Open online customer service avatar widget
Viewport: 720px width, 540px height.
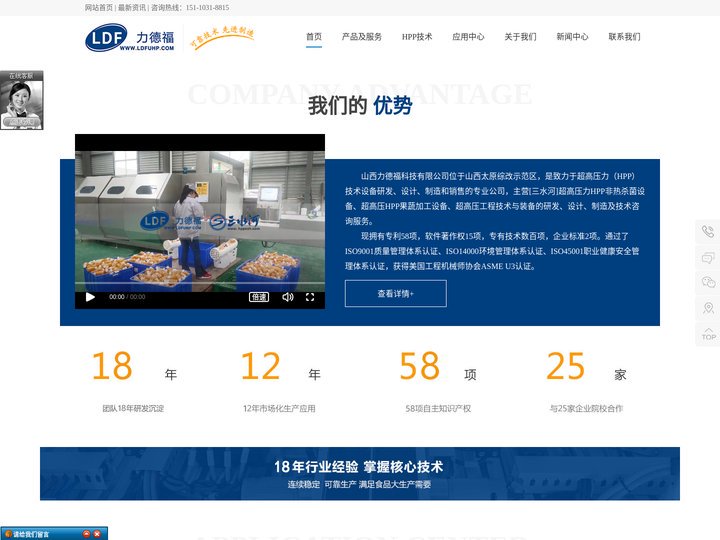click(x=22, y=100)
